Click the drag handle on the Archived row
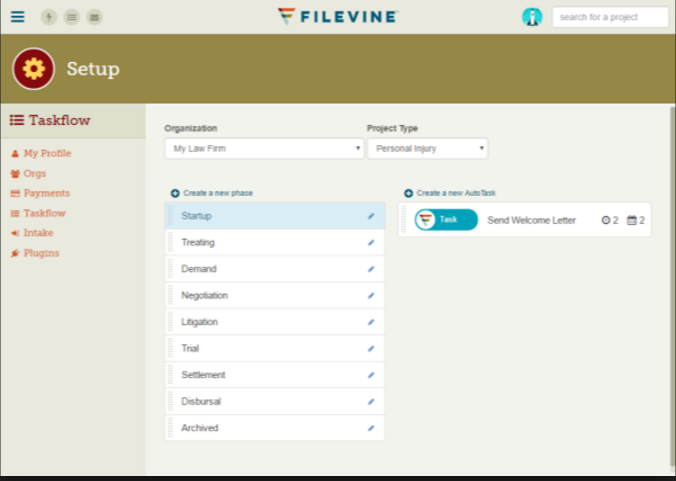 170,428
